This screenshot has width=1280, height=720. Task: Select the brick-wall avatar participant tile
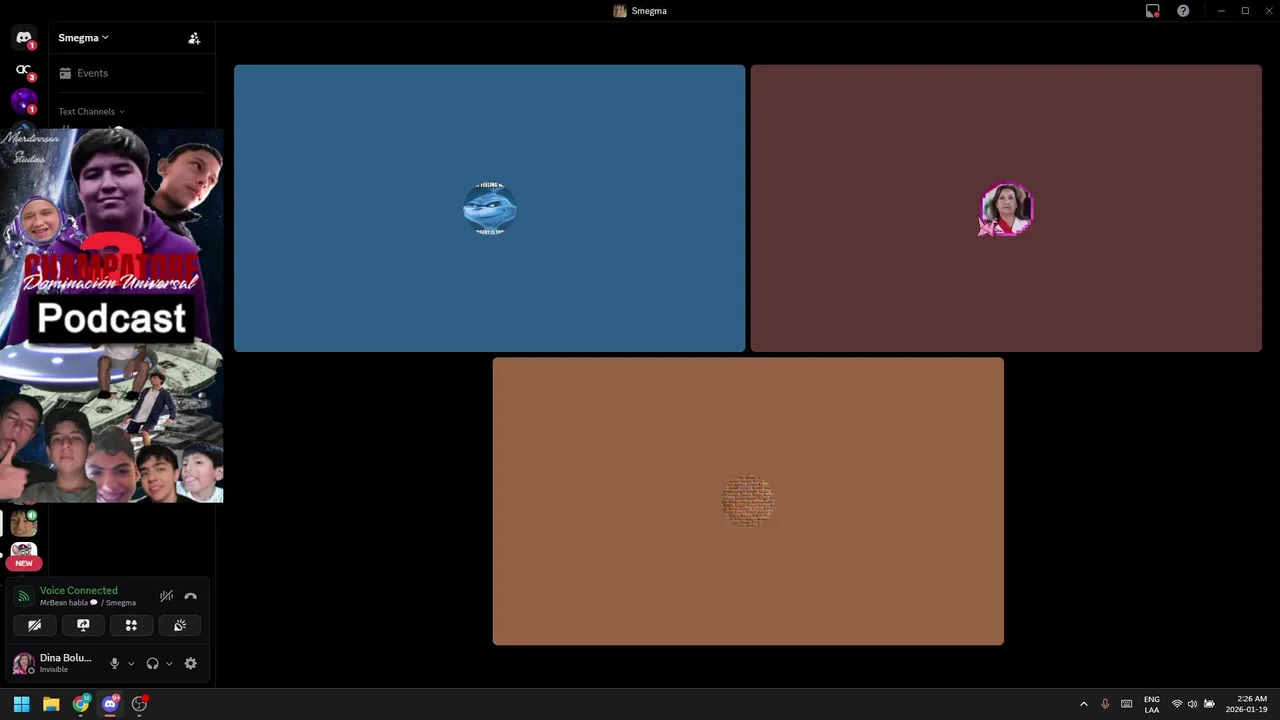pos(748,501)
